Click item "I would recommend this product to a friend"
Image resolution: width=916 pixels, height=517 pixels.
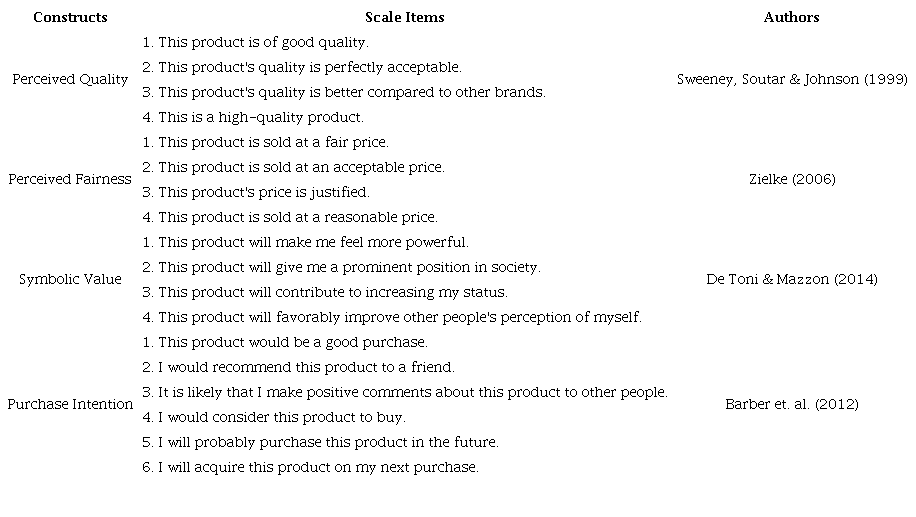coord(298,367)
